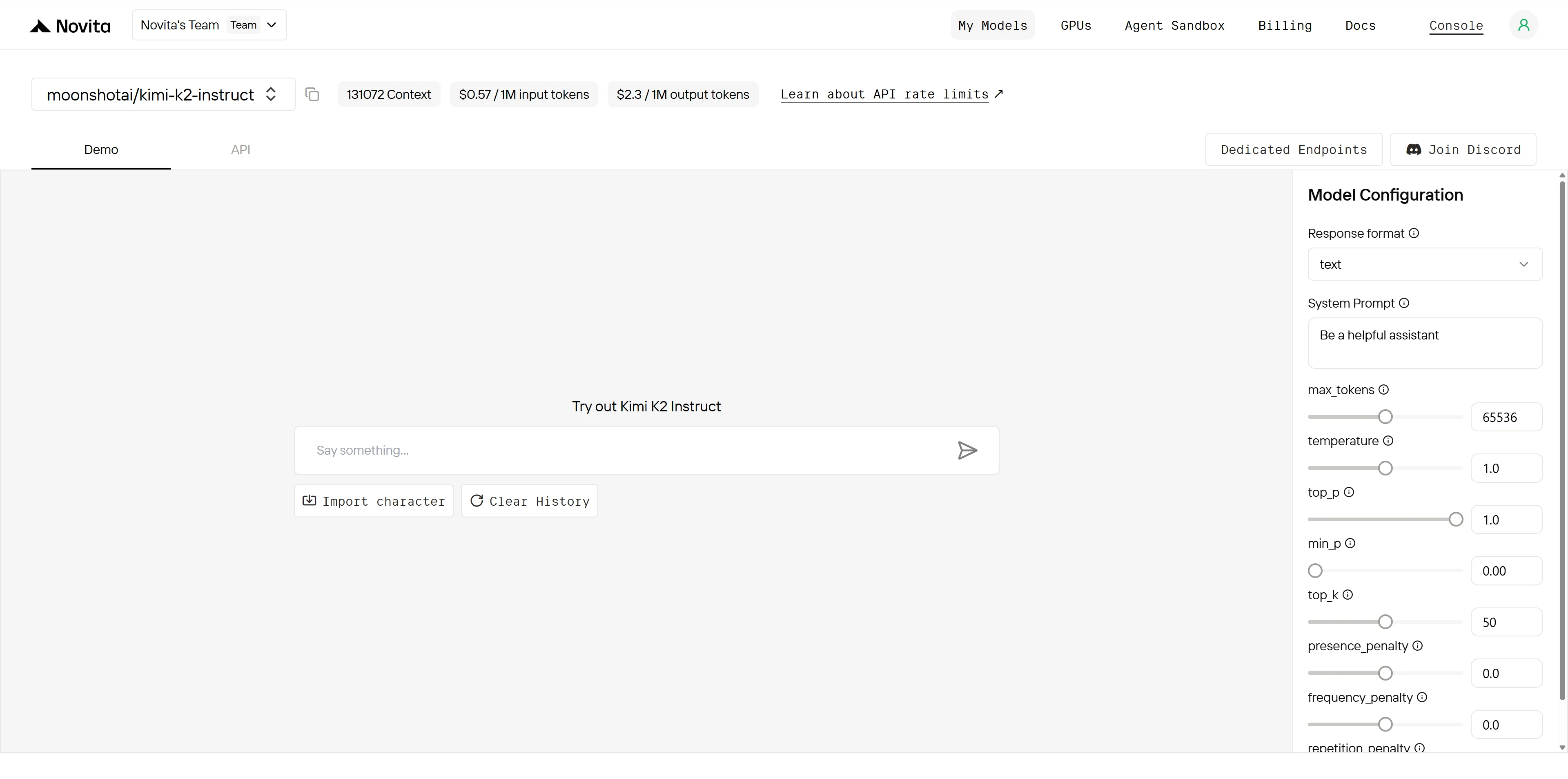Open Agent Sandbox page
This screenshot has height=779, width=1568.
[x=1175, y=26]
